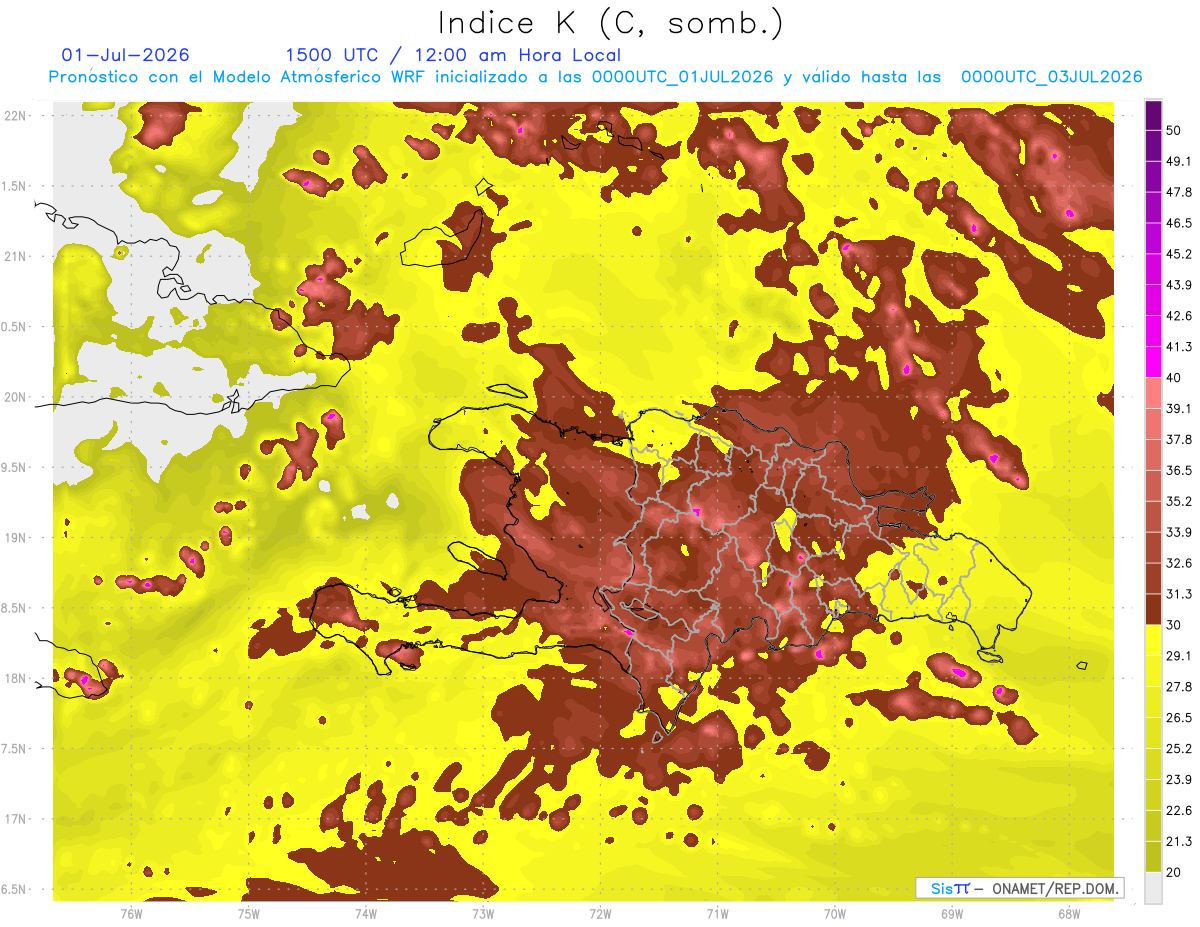This screenshot has width=1200, height=927.
Task: Click the "22.6" legend value
Action: [1178, 811]
